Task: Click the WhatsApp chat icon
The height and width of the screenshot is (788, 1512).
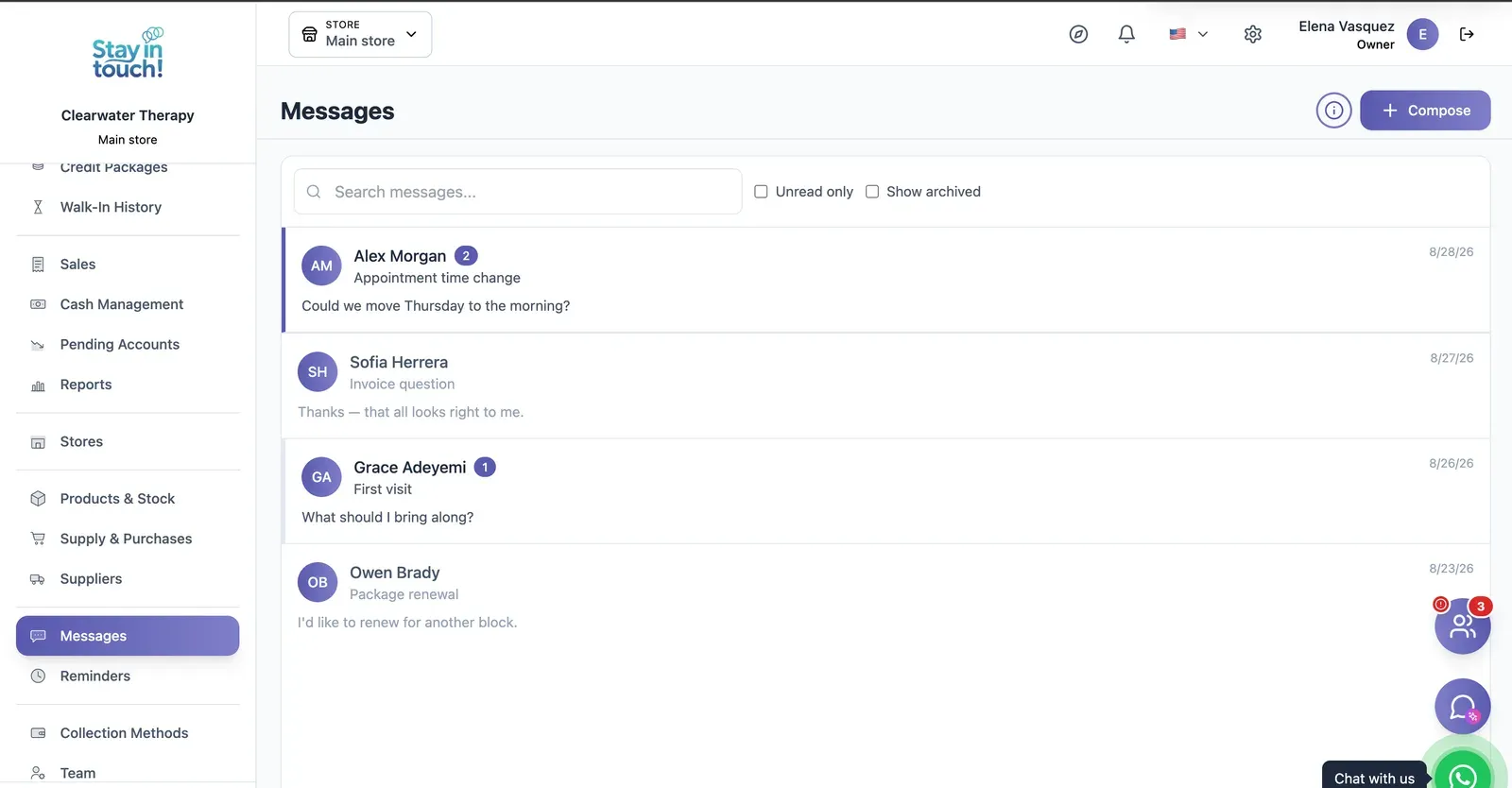Action: [x=1463, y=775]
